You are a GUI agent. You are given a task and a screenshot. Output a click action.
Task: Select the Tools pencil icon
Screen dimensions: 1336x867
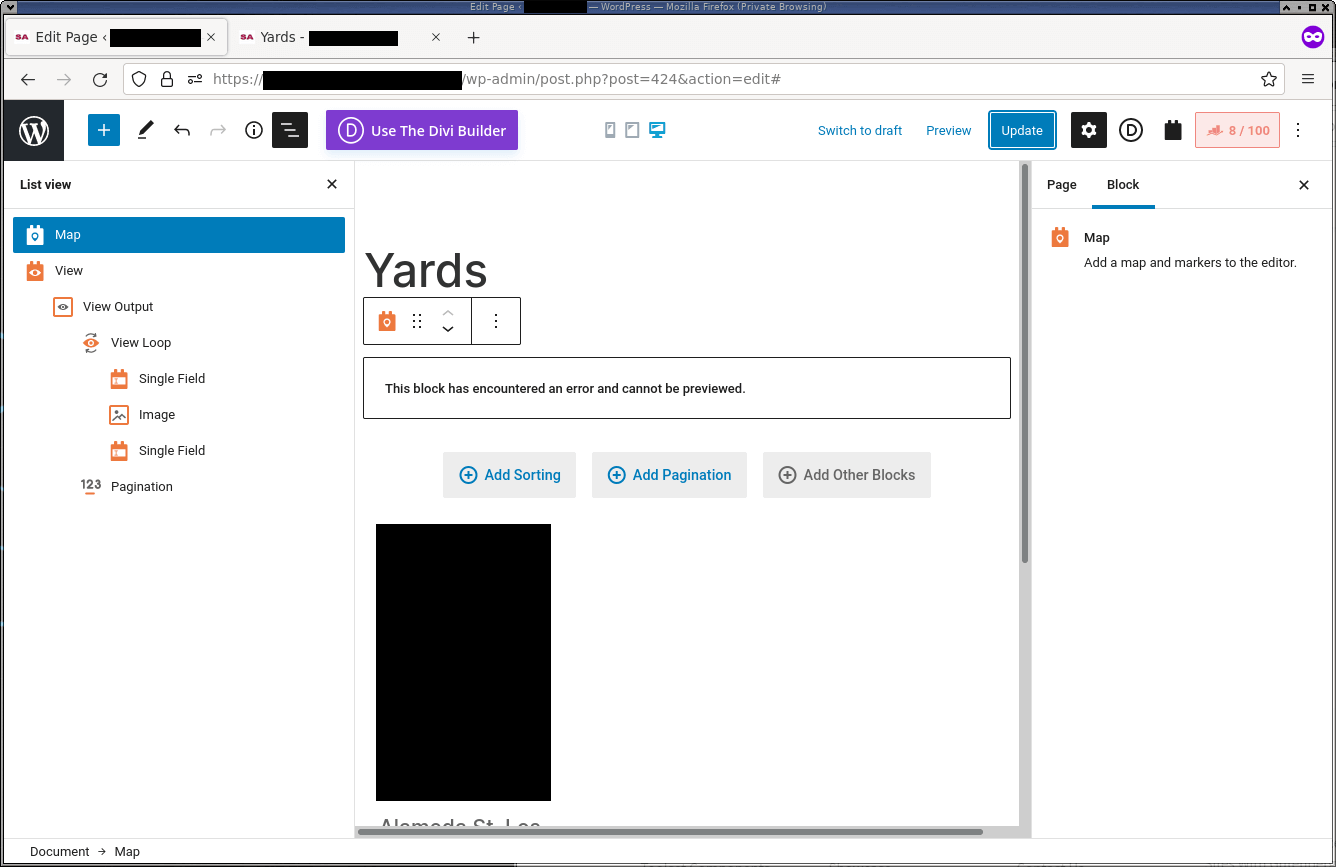tap(146, 130)
